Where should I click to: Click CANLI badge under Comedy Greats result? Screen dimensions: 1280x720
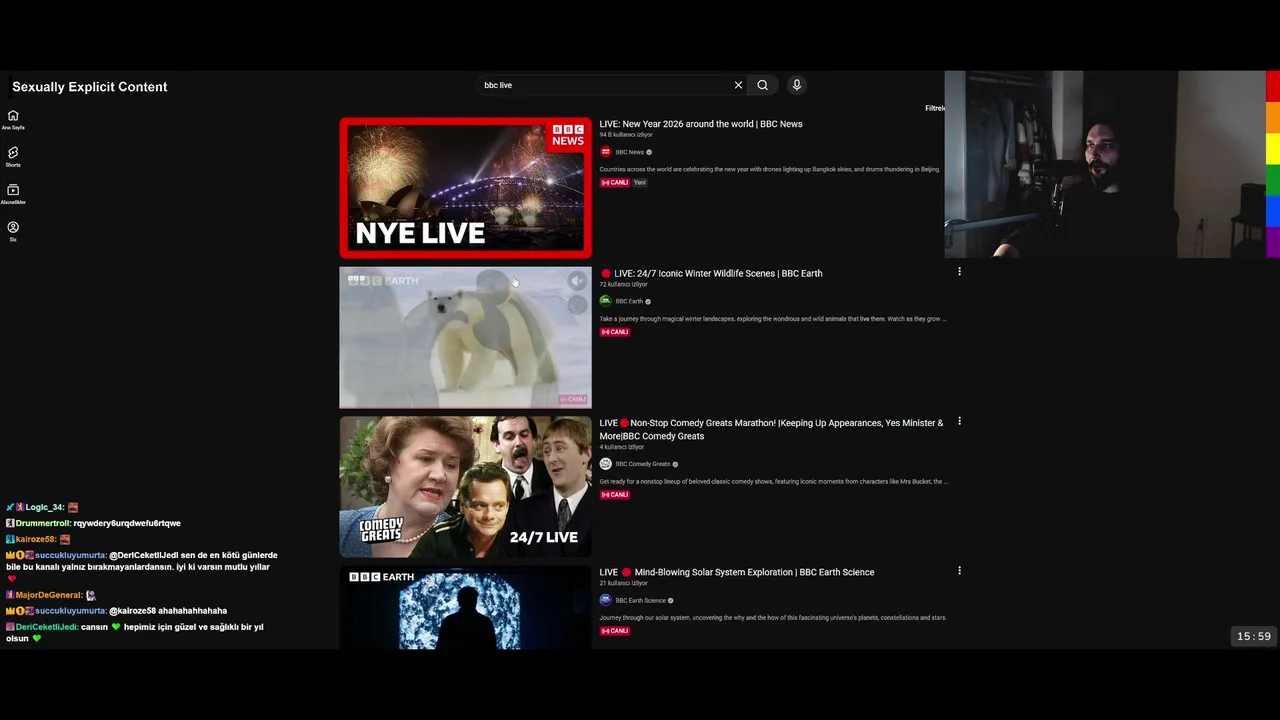[614, 495]
